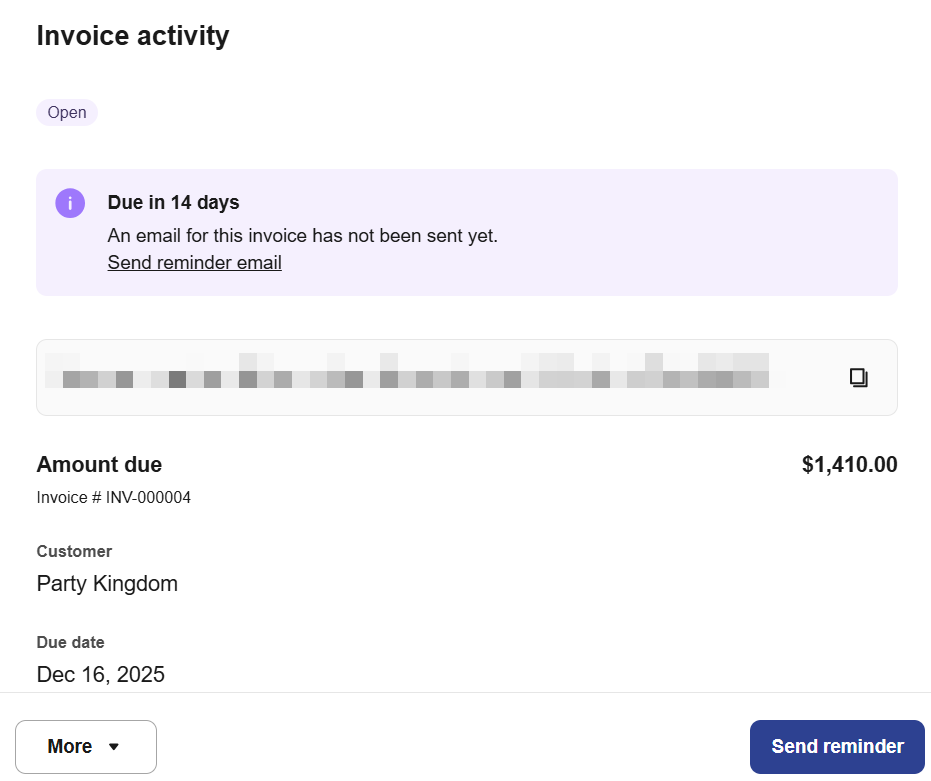
Task: Click the Invoice # label text
Action: coord(68,497)
